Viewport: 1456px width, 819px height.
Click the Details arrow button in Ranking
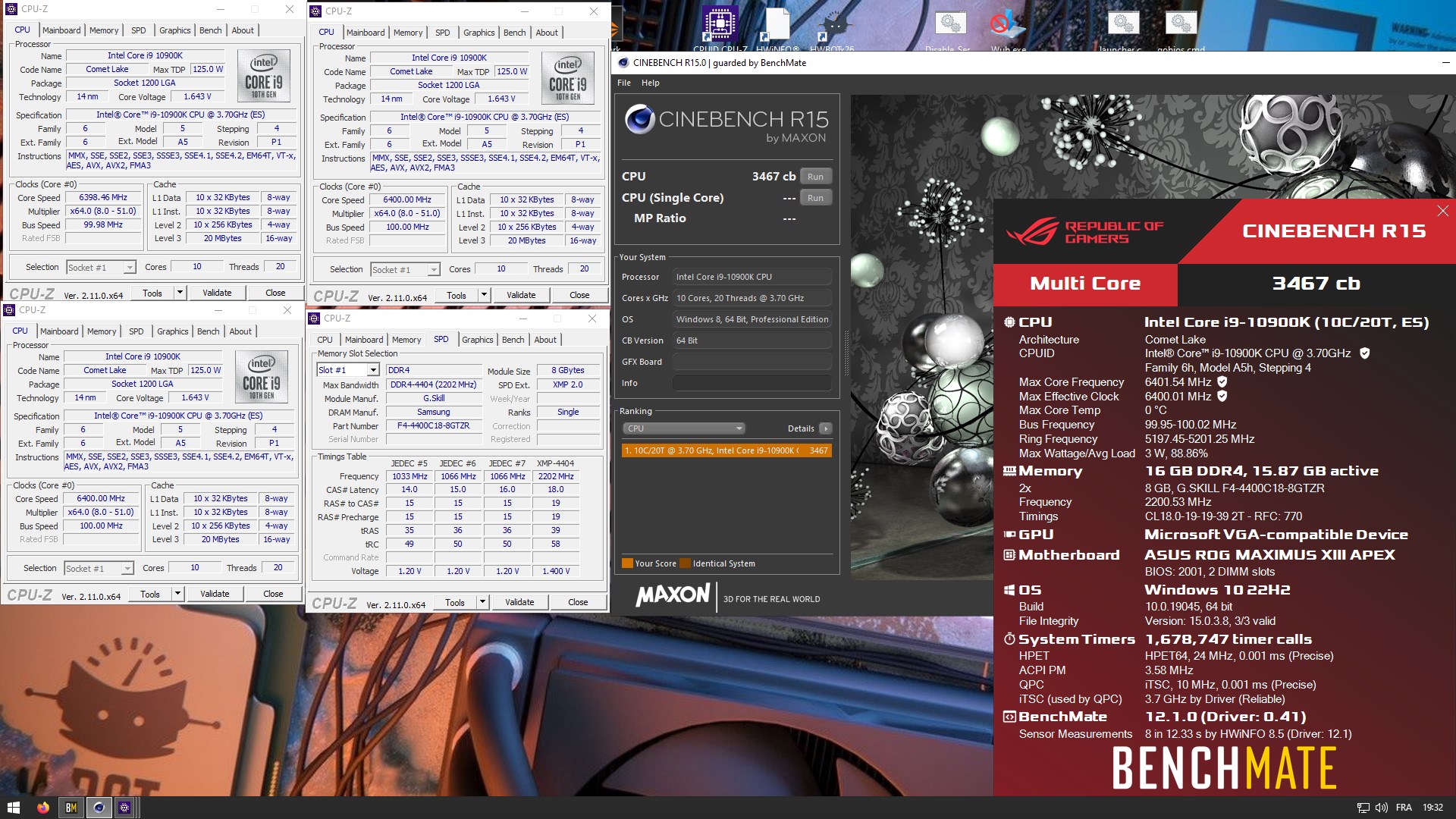(x=826, y=428)
